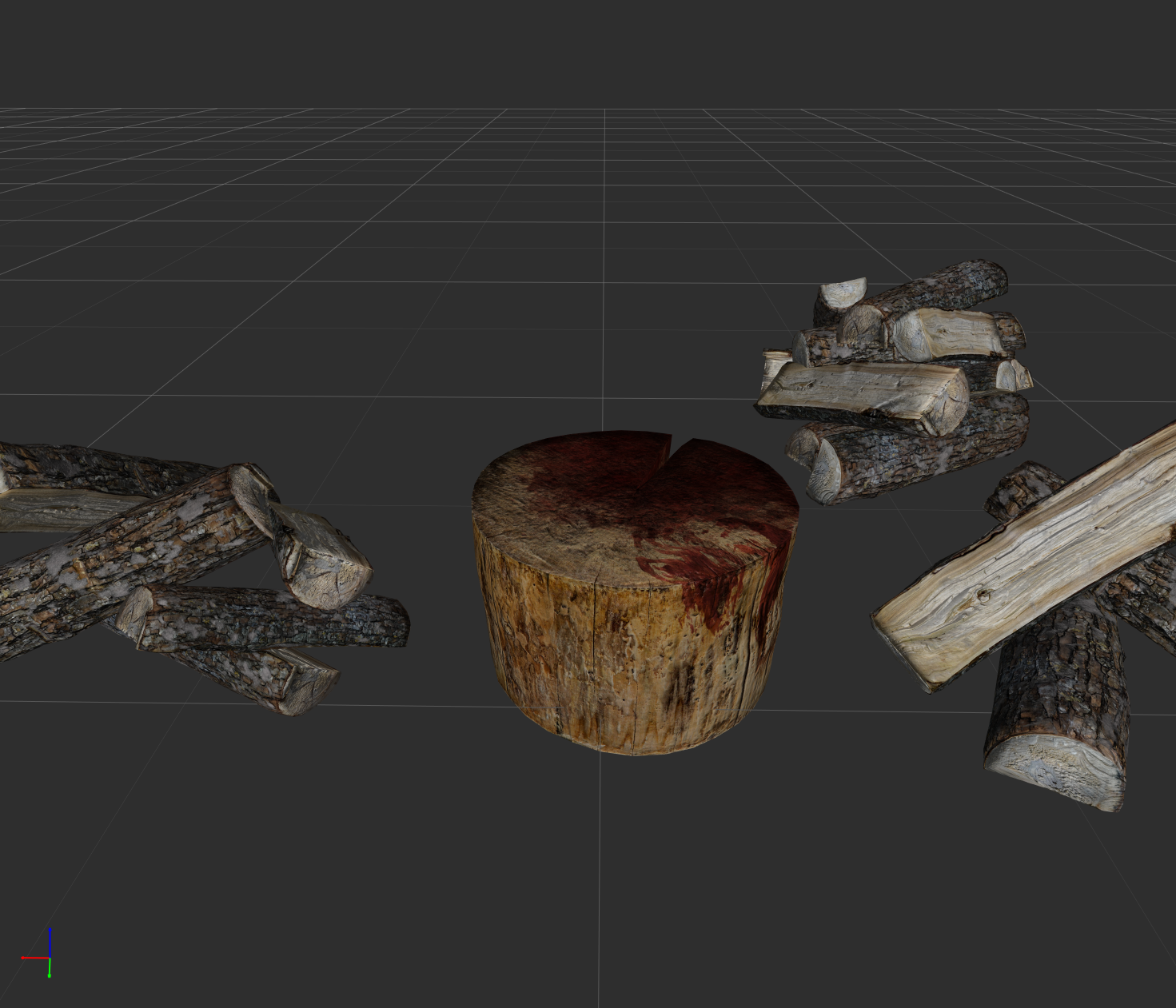Select the long diagonal log in left pile

120,560
